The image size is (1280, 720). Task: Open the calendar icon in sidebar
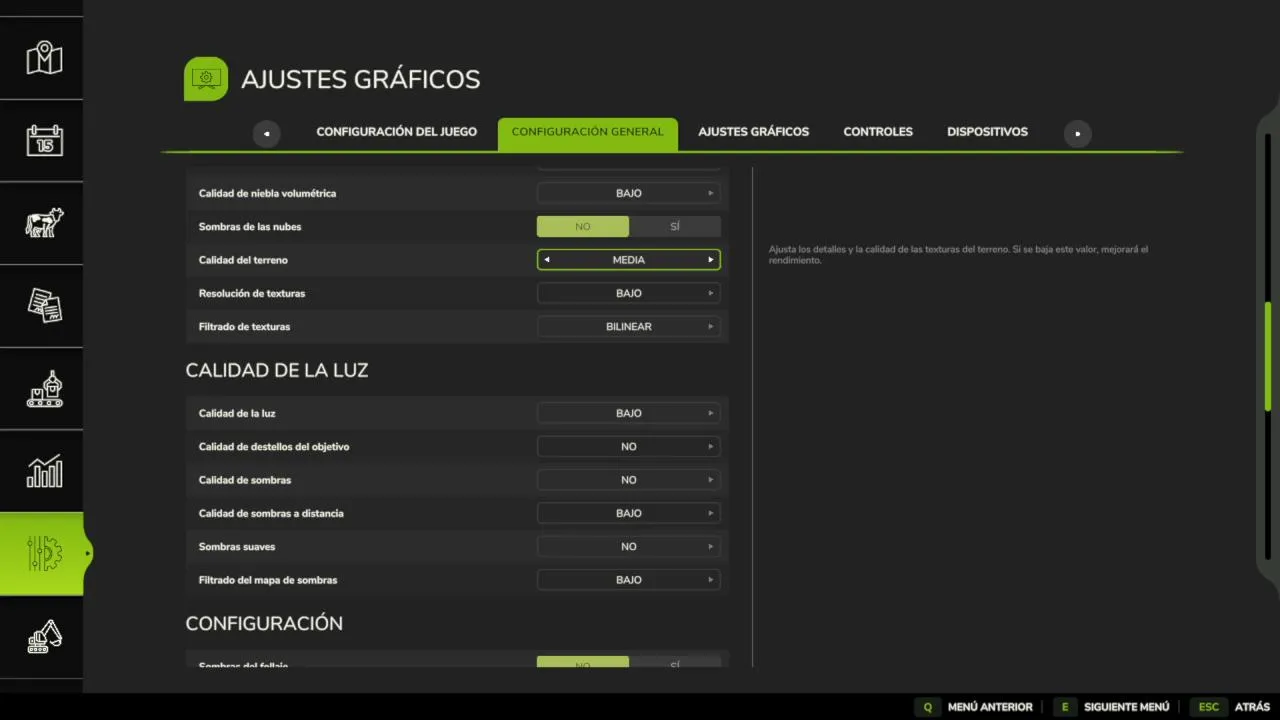point(44,140)
